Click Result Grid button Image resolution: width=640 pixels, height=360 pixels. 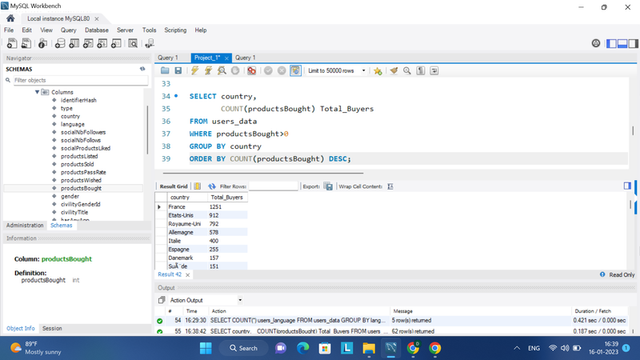(x=173, y=186)
